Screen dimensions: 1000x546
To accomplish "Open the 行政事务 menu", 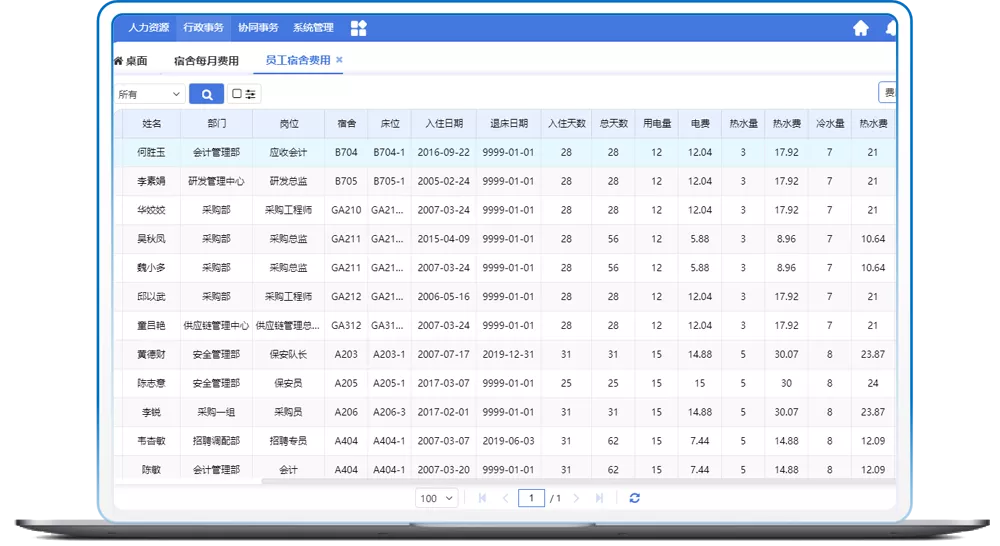I will (x=203, y=27).
